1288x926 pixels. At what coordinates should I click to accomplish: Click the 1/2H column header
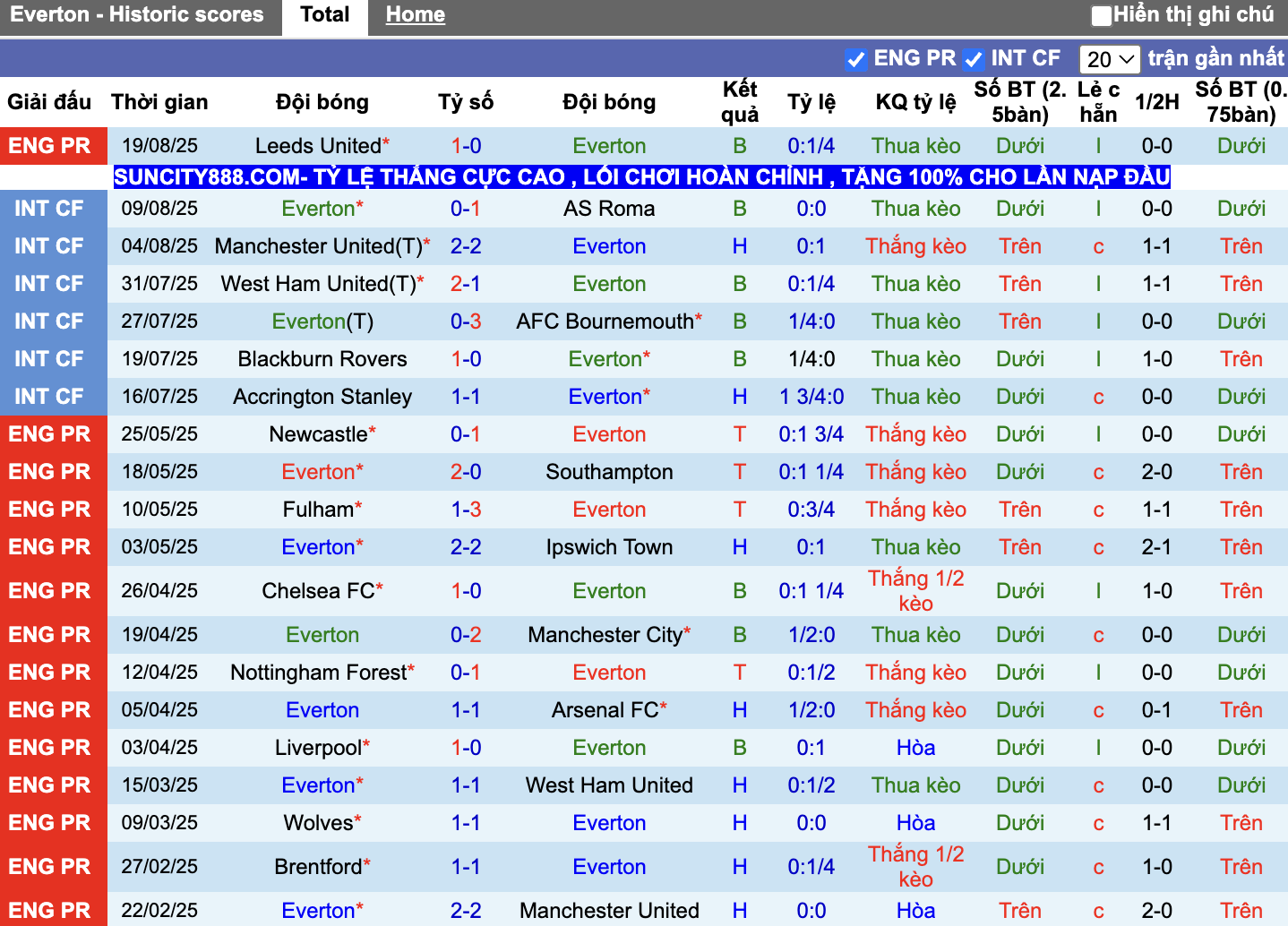click(x=1157, y=102)
